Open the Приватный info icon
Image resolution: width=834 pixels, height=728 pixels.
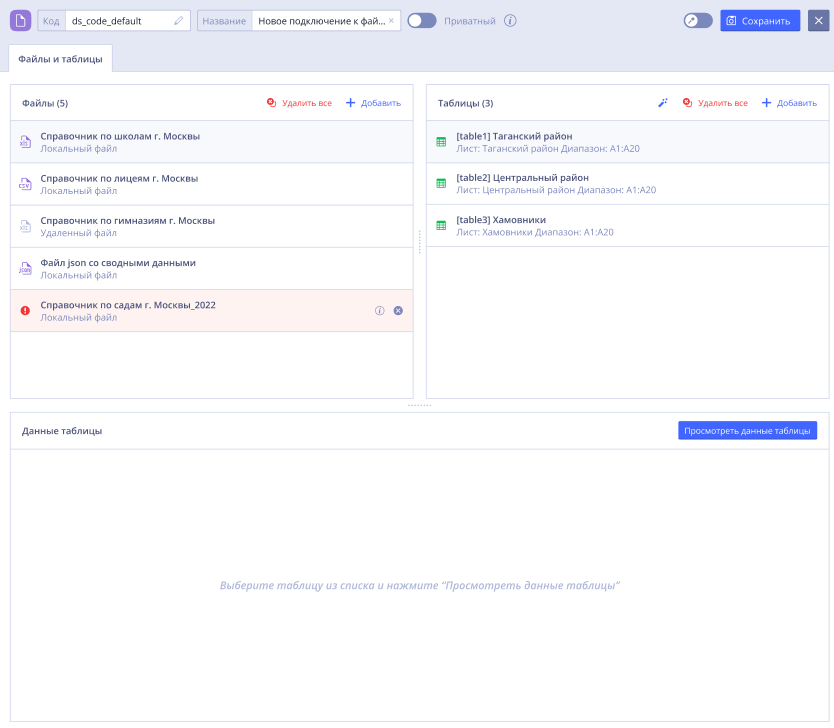(x=510, y=21)
